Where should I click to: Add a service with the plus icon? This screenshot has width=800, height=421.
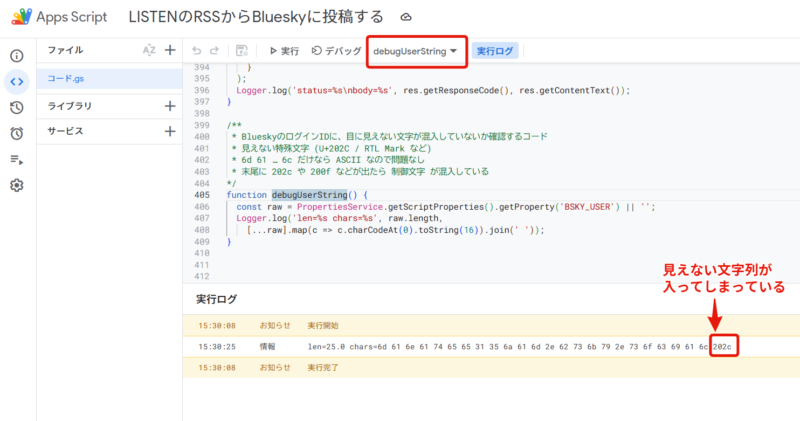tap(170, 131)
